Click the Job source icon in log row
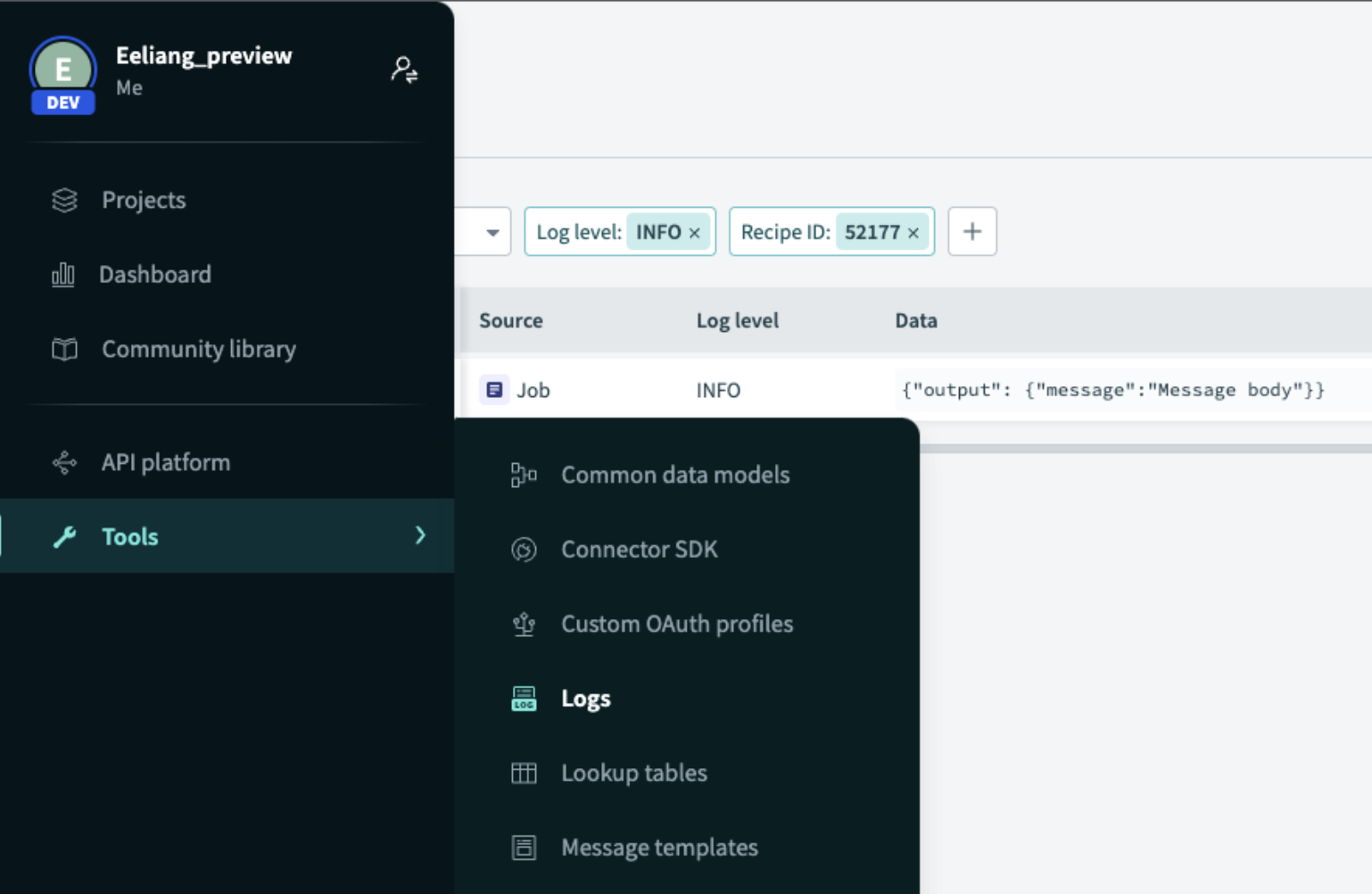The image size is (1372, 894). click(494, 390)
